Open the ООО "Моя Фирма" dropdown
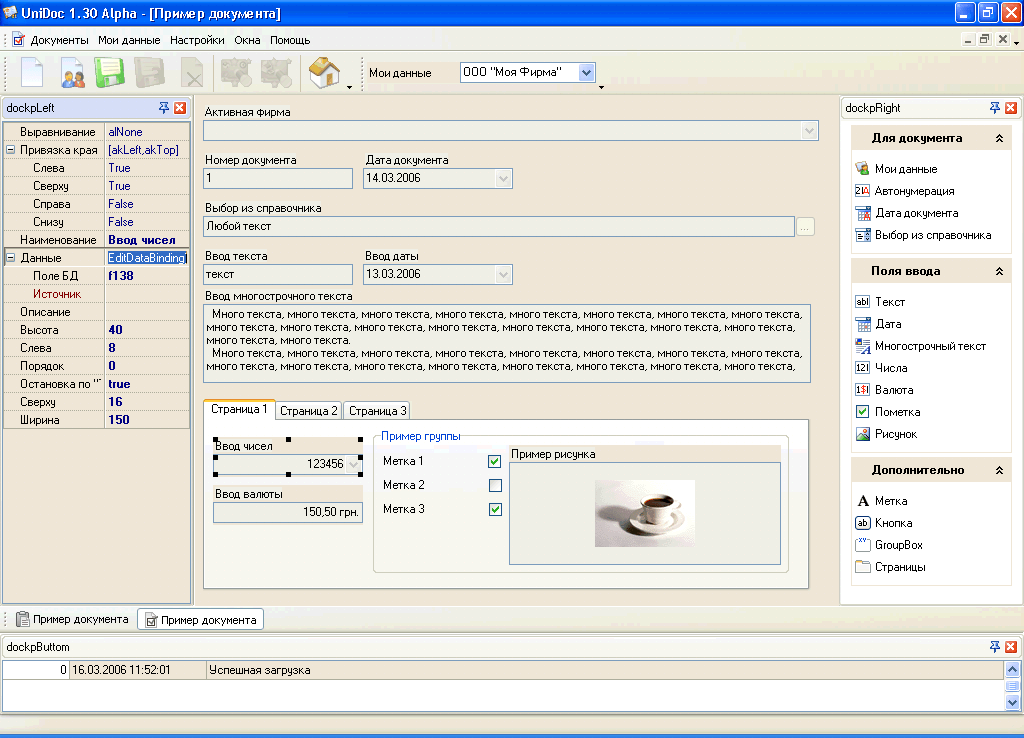The height and width of the screenshot is (738, 1024). click(587, 72)
